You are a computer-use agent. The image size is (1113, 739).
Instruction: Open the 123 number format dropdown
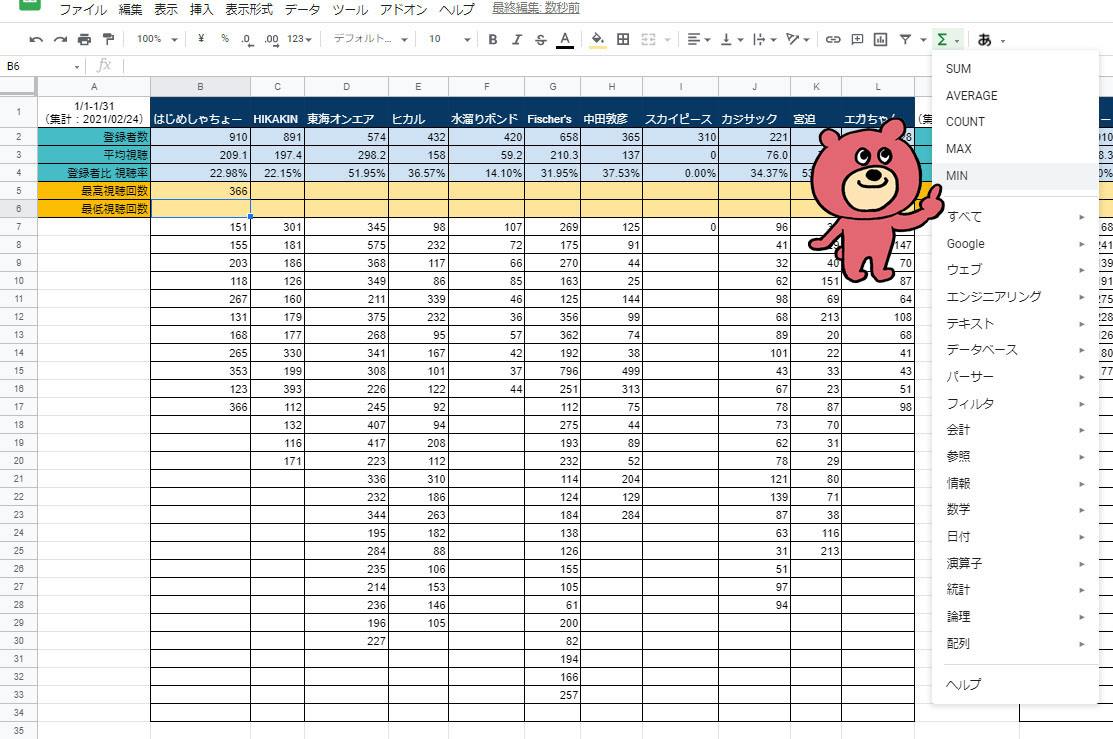click(x=299, y=39)
